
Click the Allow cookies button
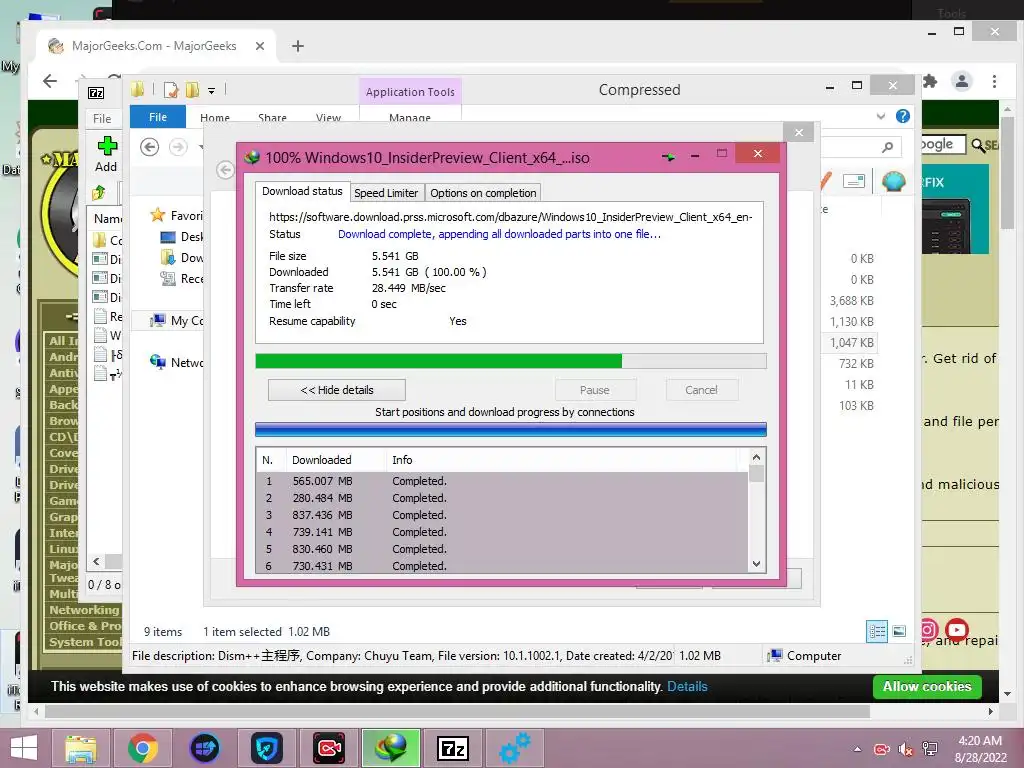click(927, 686)
